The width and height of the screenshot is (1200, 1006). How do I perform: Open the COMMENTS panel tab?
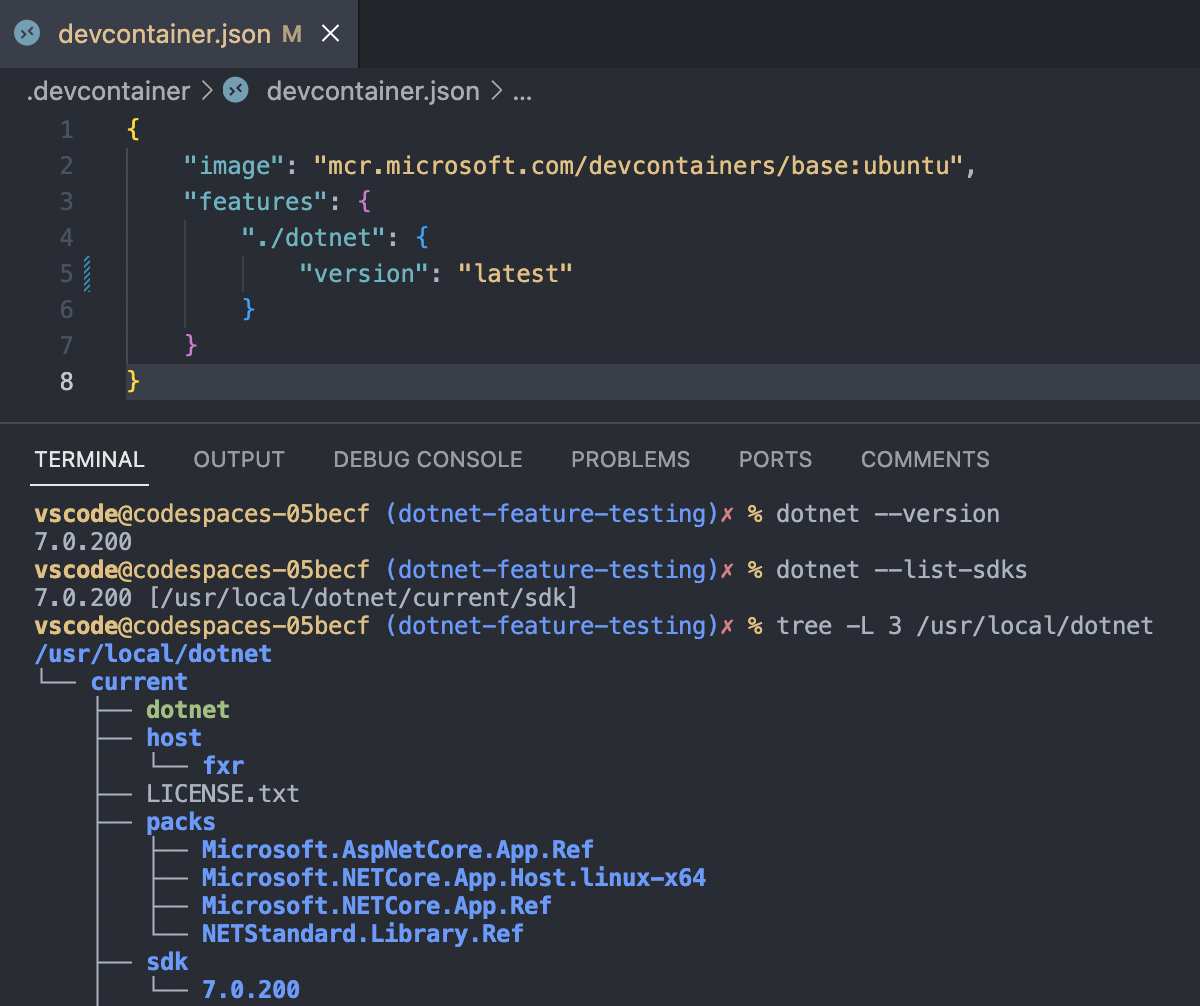[x=925, y=460]
